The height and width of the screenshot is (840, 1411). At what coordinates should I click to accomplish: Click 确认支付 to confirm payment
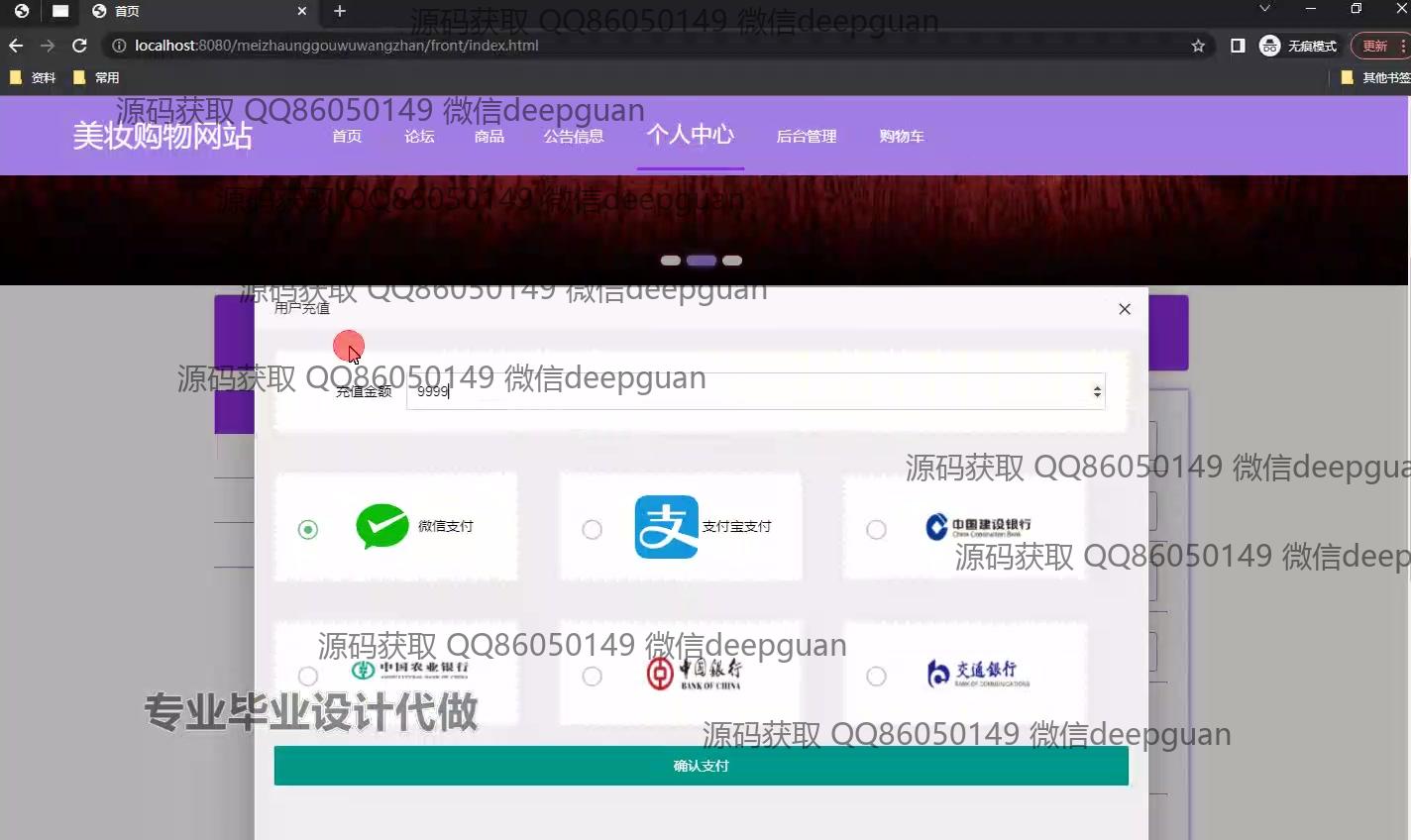coord(701,766)
